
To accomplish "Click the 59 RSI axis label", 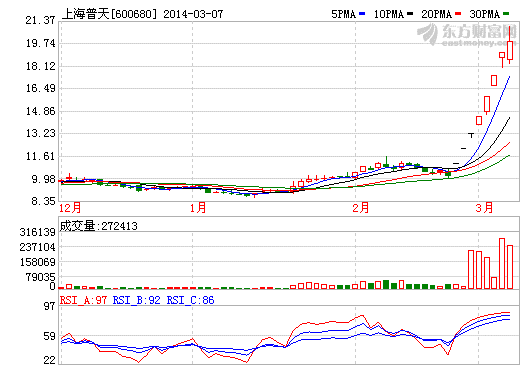I will (x=50, y=336).
